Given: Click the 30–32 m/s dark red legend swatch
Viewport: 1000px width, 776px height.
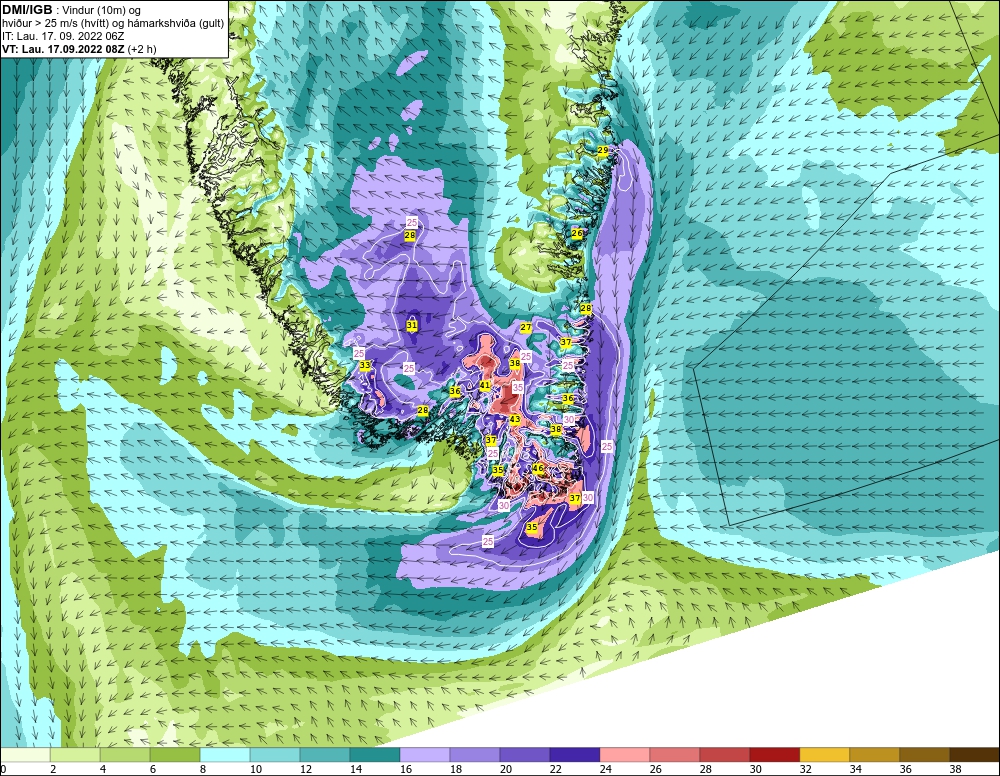Looking at the screenshot, I should [775, 755].
